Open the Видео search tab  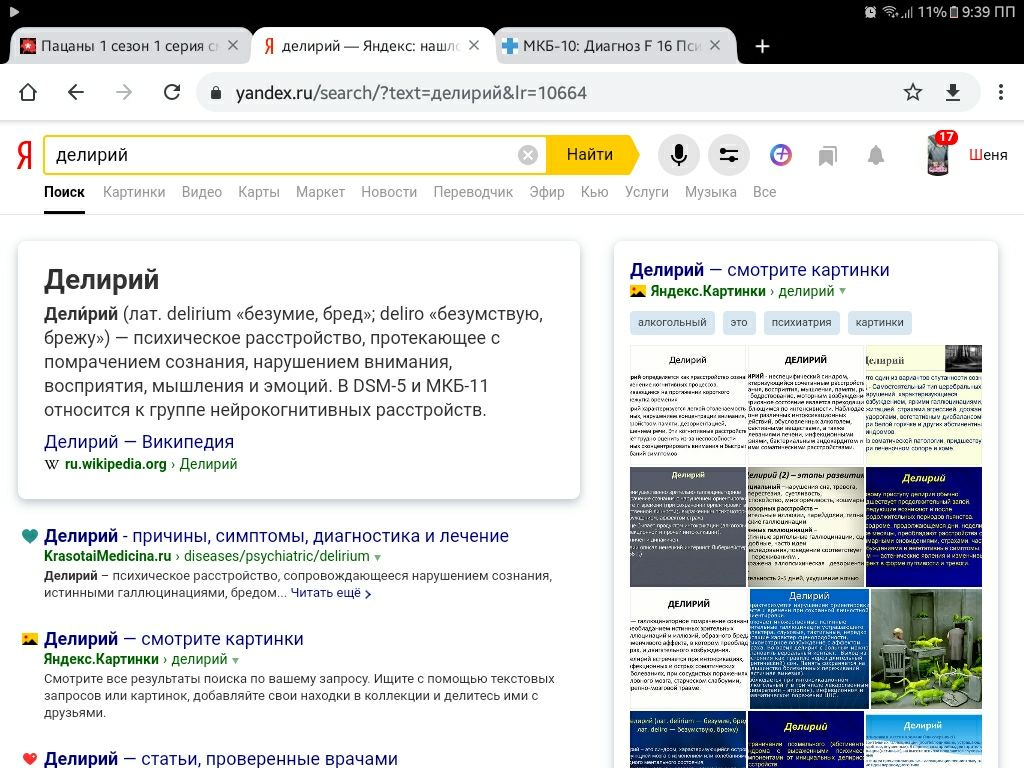[x=202, y=192]
